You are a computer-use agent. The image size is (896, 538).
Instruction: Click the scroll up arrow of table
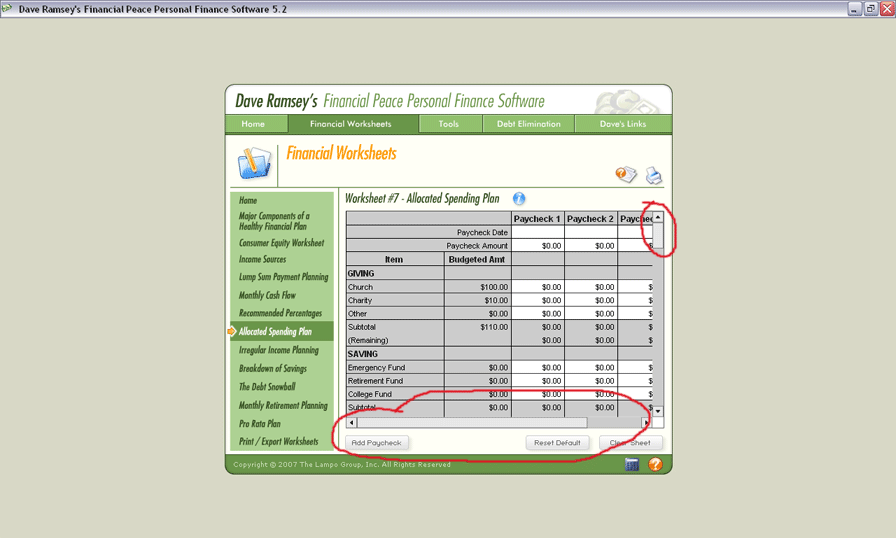click(x=658, y=217)
